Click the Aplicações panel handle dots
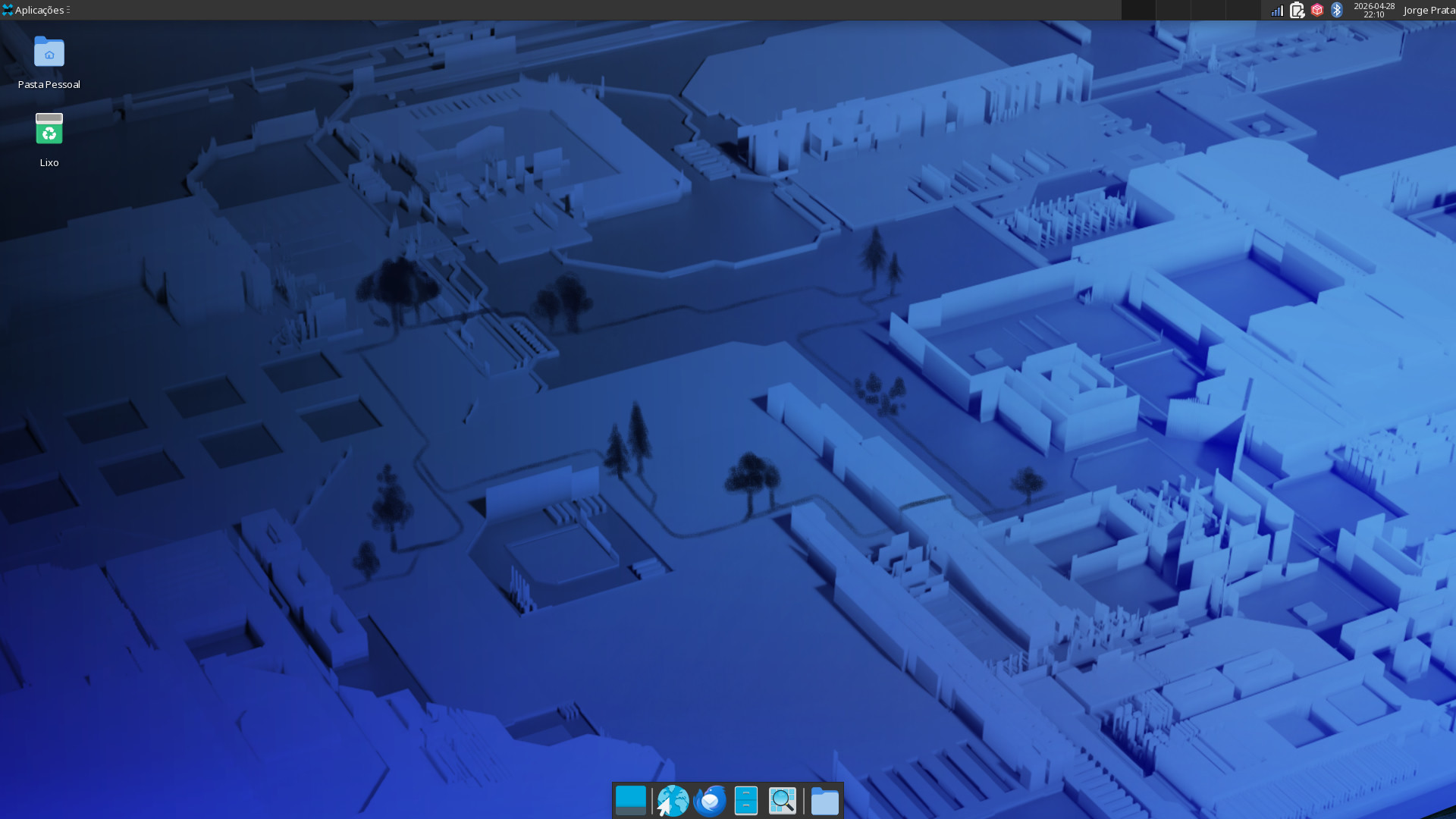Screen dimensions: 1456x819 (68, 10)
